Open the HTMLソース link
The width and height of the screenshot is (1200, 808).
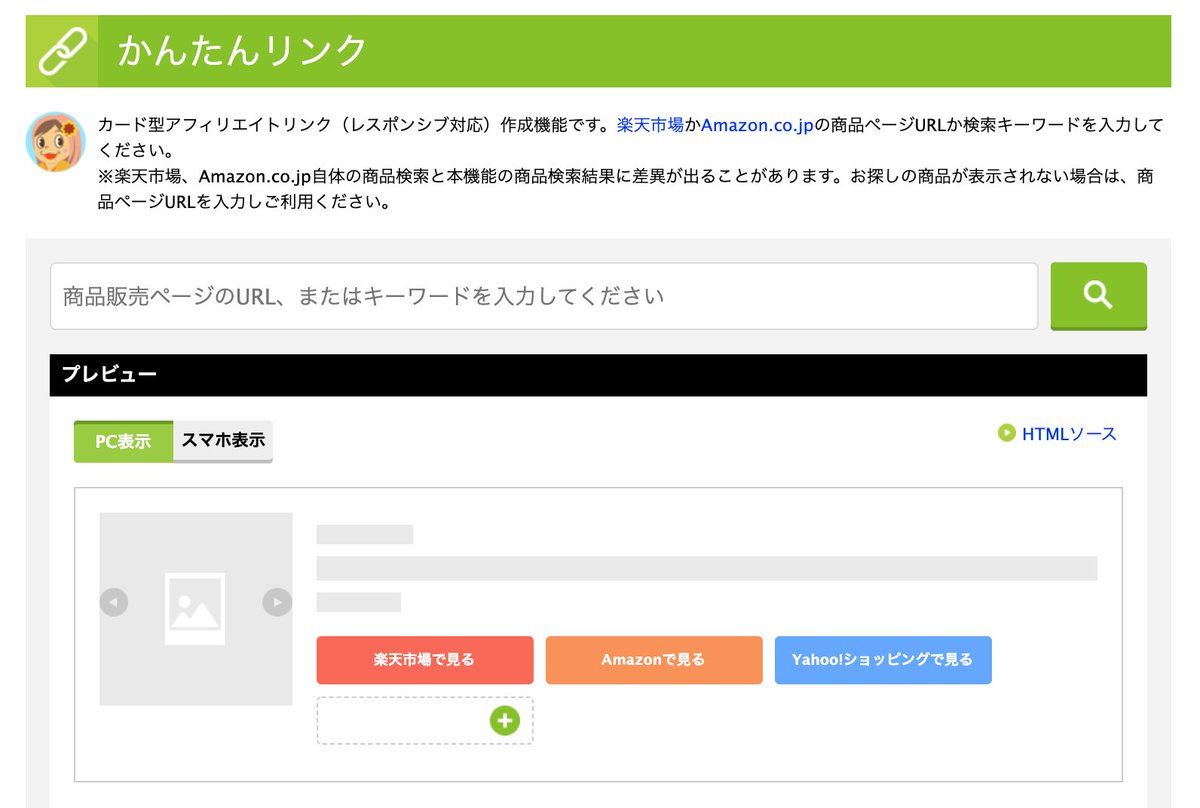pyautogui.click(x=1069, y=433)
